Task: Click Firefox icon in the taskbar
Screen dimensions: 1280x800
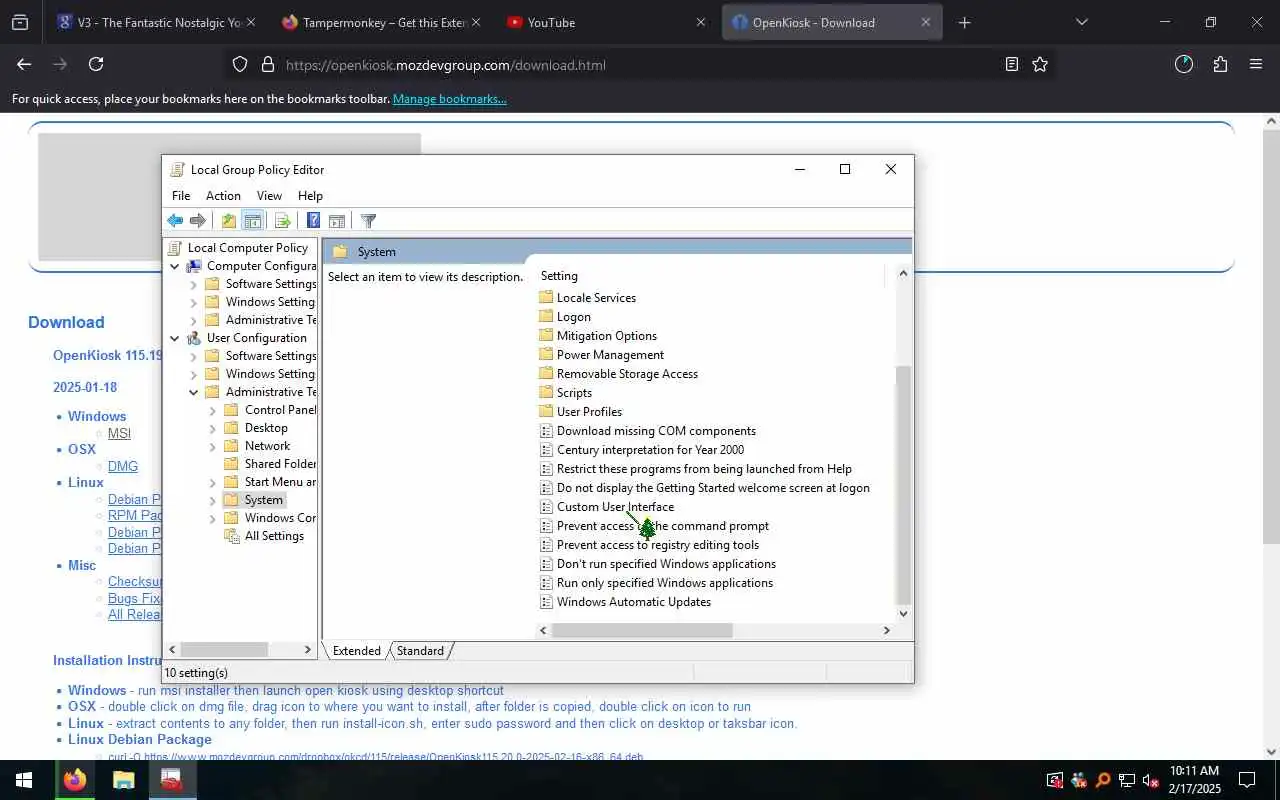Action: pos(75,780)
